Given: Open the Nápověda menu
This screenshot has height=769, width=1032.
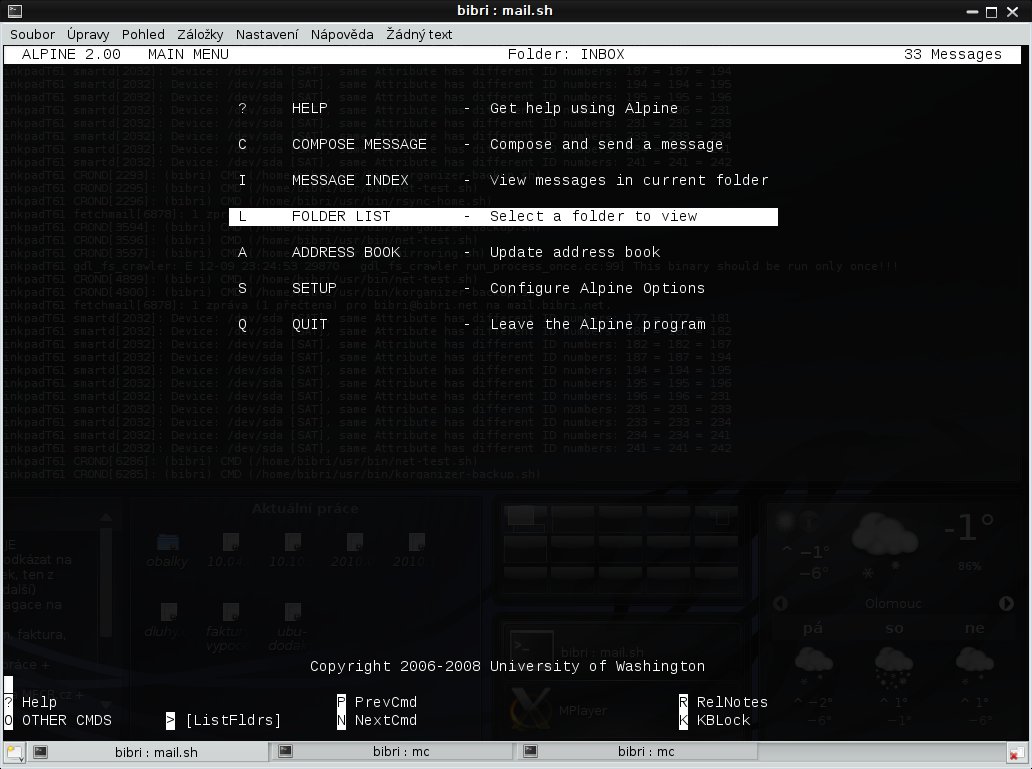Looking at the screenshot, I should click(342, 34).
